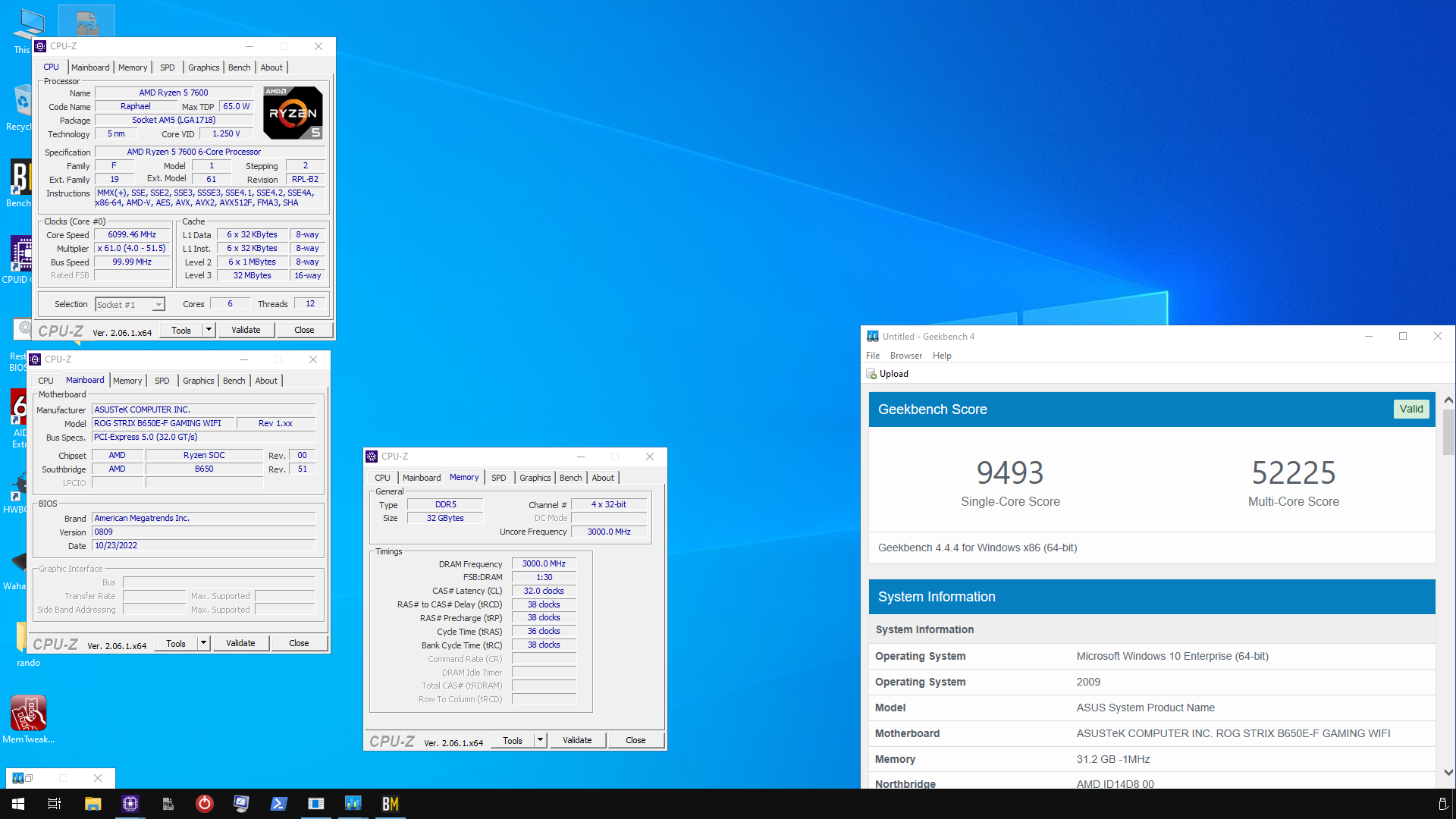The width and height of the screenshot is (1456, 819).
Task: Click Geekbench scrollbar up arrow
Action: pyautogui.click(x=1448, y=400)
